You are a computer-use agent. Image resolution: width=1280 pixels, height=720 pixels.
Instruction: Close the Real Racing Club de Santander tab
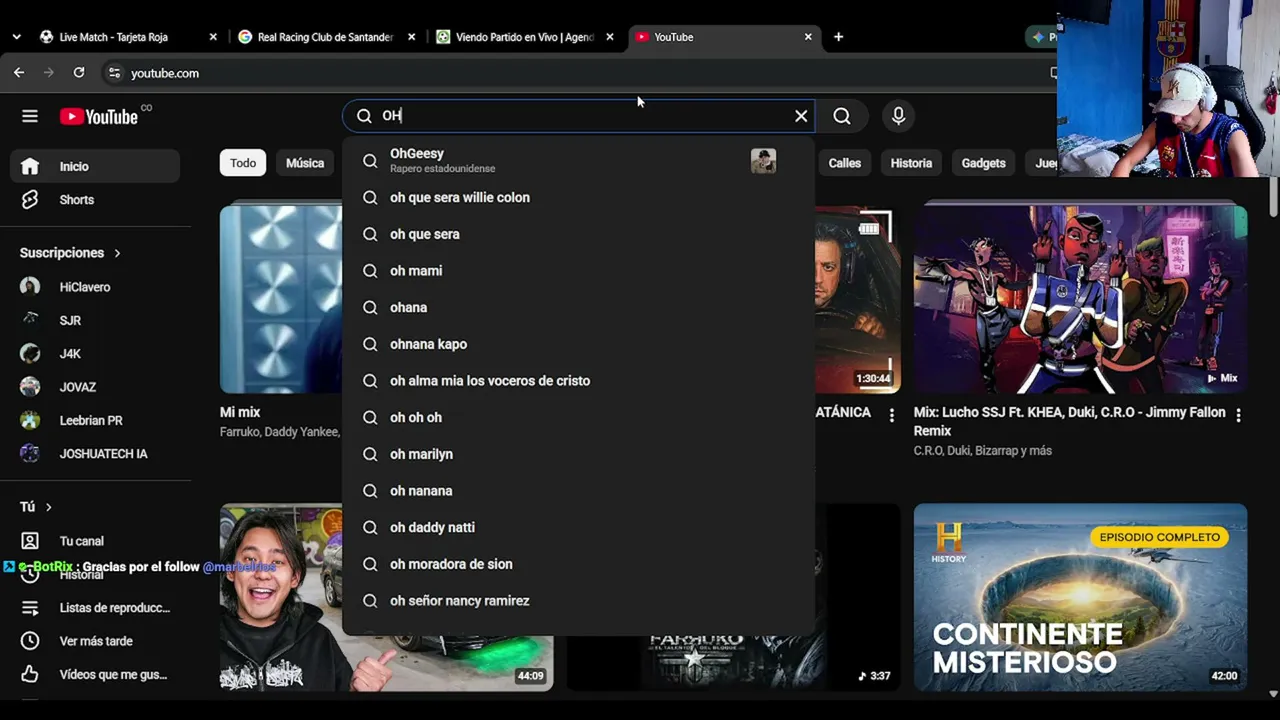click(x=411, y=37)
